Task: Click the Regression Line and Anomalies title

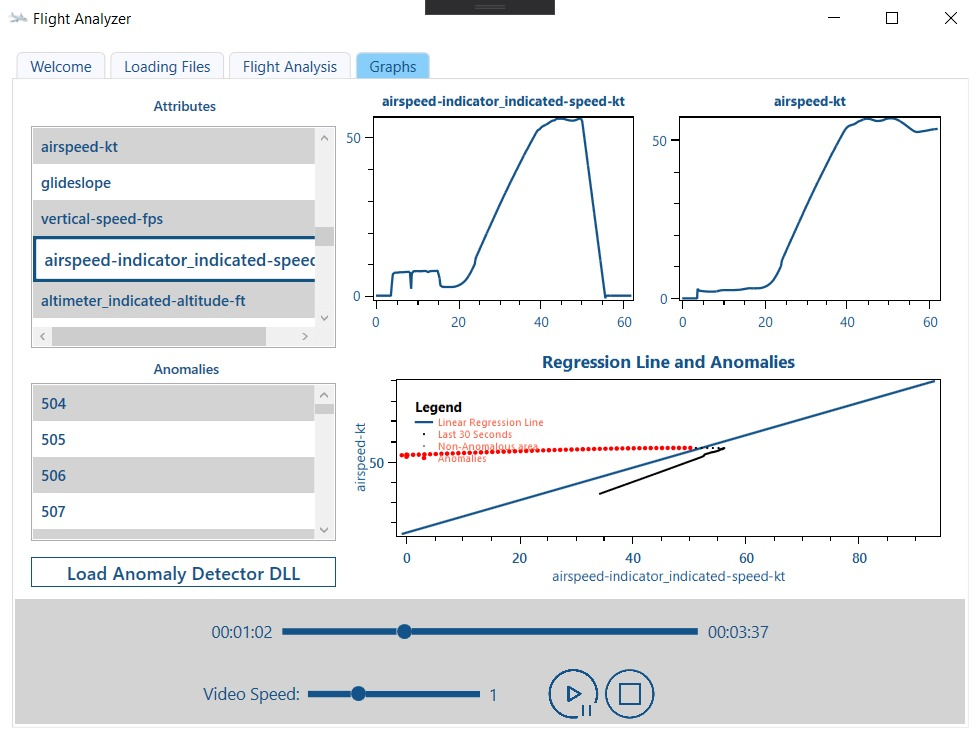Action: click(x=668, y=362)
